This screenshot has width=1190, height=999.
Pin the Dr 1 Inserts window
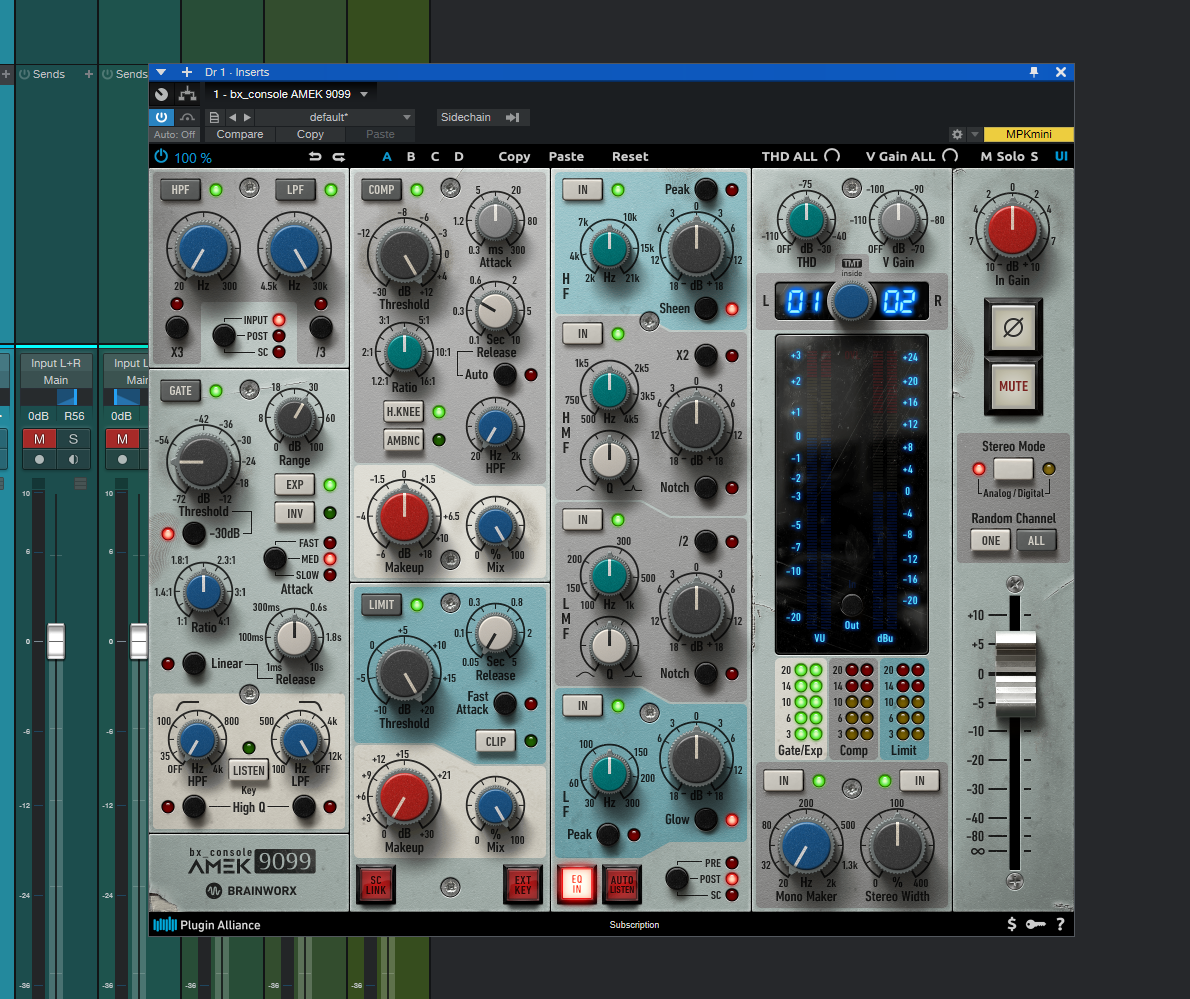click(x=1034, y=72)
